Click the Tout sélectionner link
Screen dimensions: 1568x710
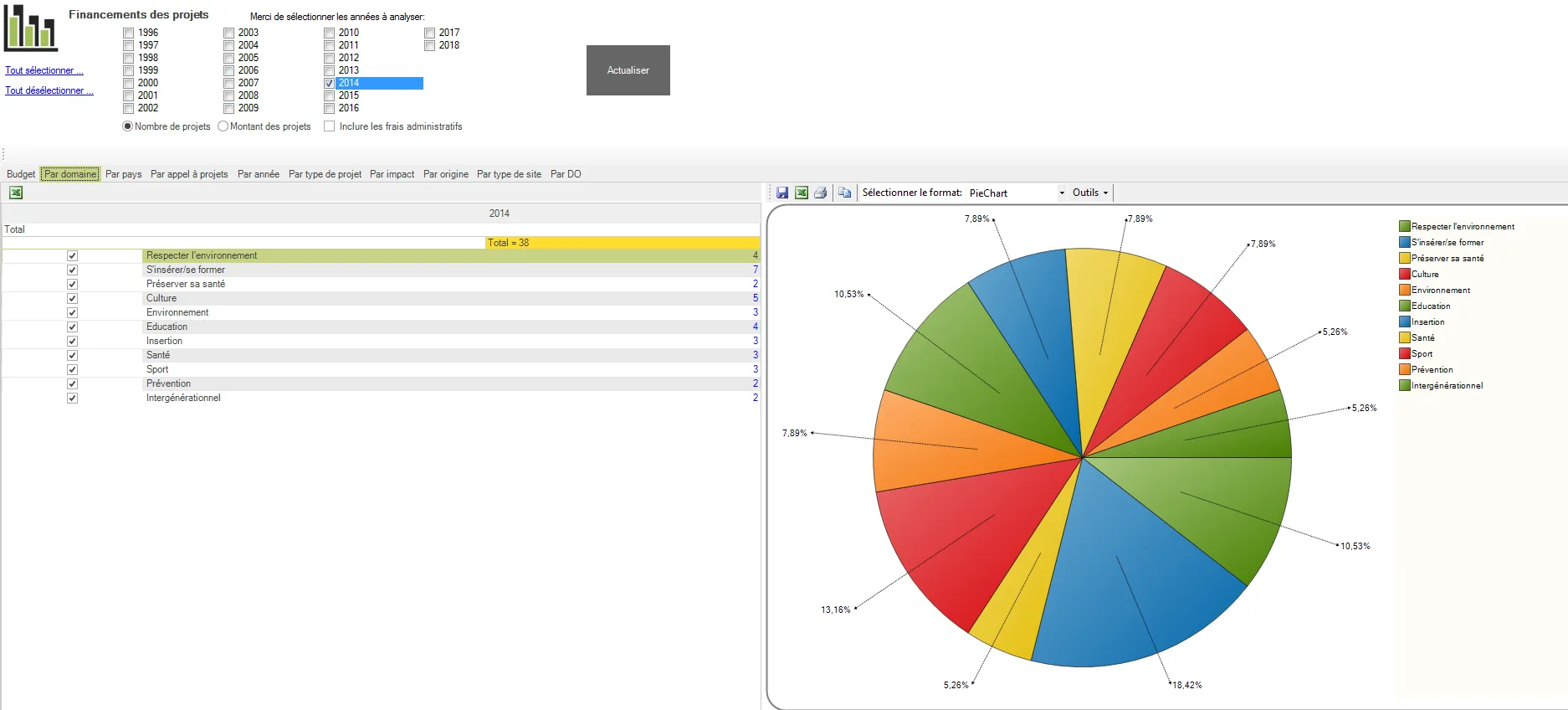pos(44,70)
